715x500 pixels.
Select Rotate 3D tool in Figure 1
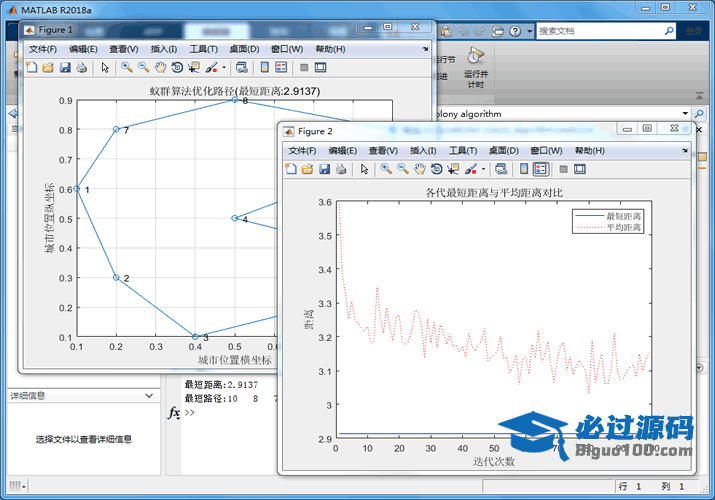[177, 67]
